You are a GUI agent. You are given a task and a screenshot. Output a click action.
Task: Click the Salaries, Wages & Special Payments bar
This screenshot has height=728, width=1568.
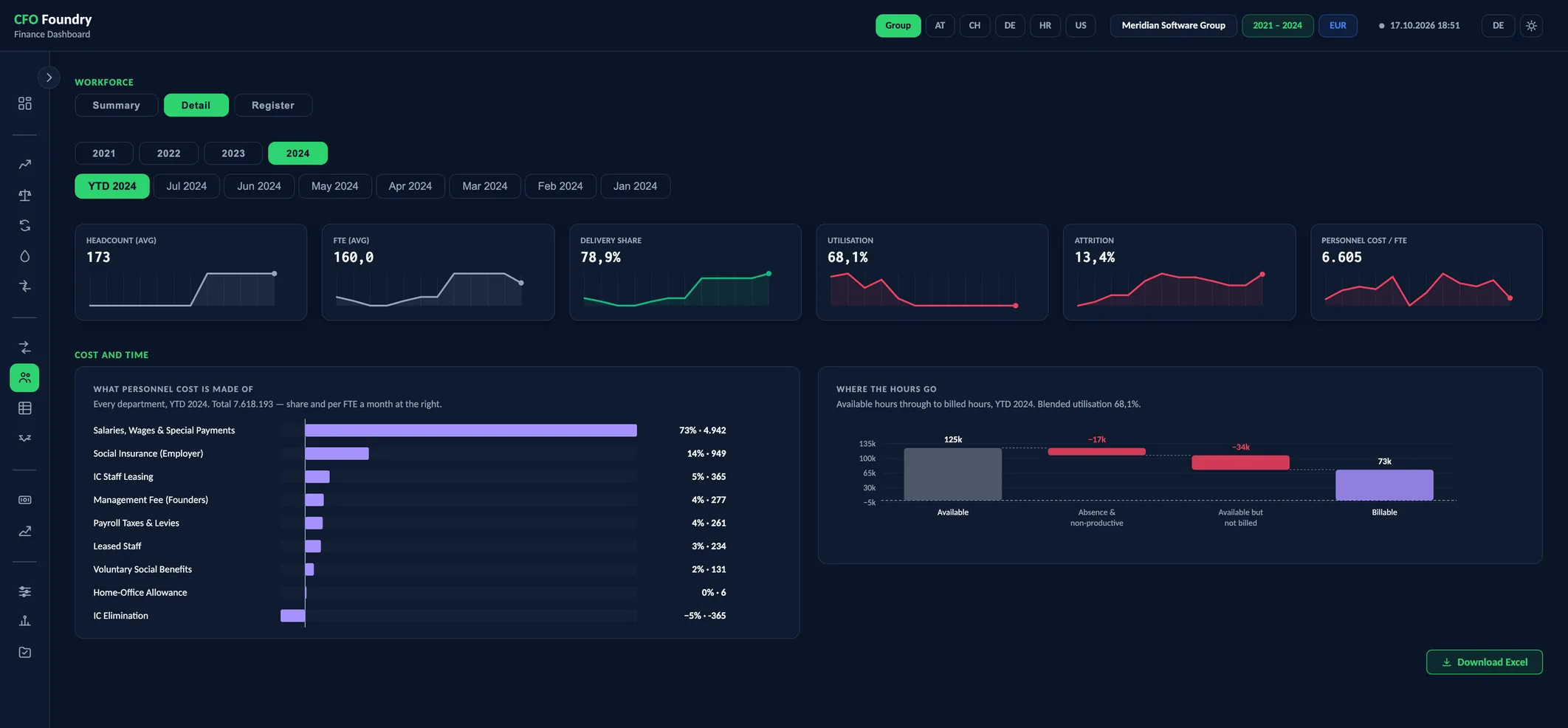click(471, 430)
